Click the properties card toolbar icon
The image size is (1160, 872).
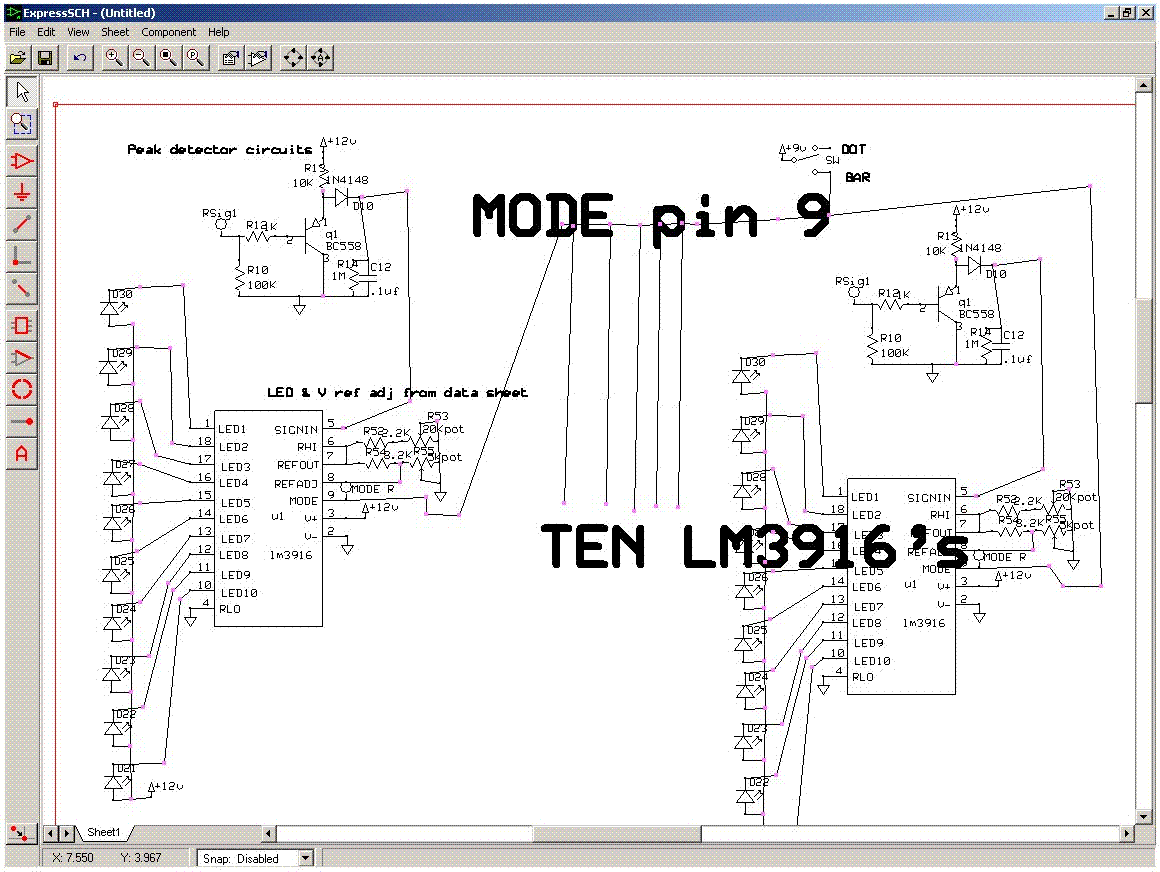[x=231, y=58]
